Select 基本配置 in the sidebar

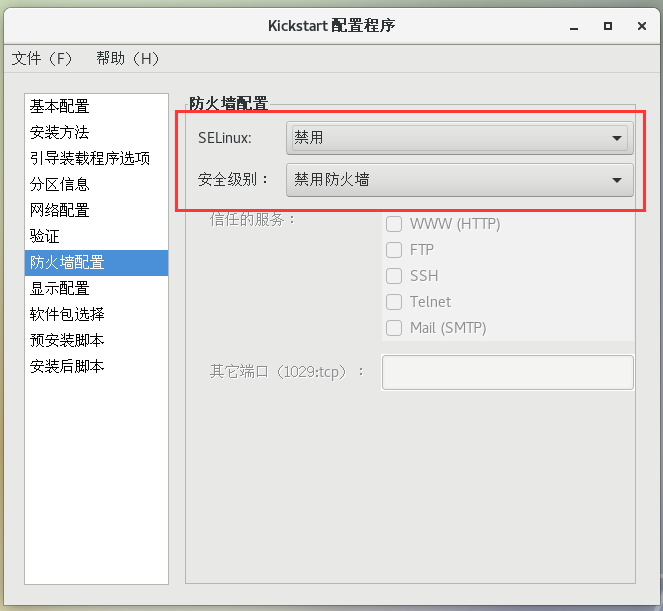(96, 107)
